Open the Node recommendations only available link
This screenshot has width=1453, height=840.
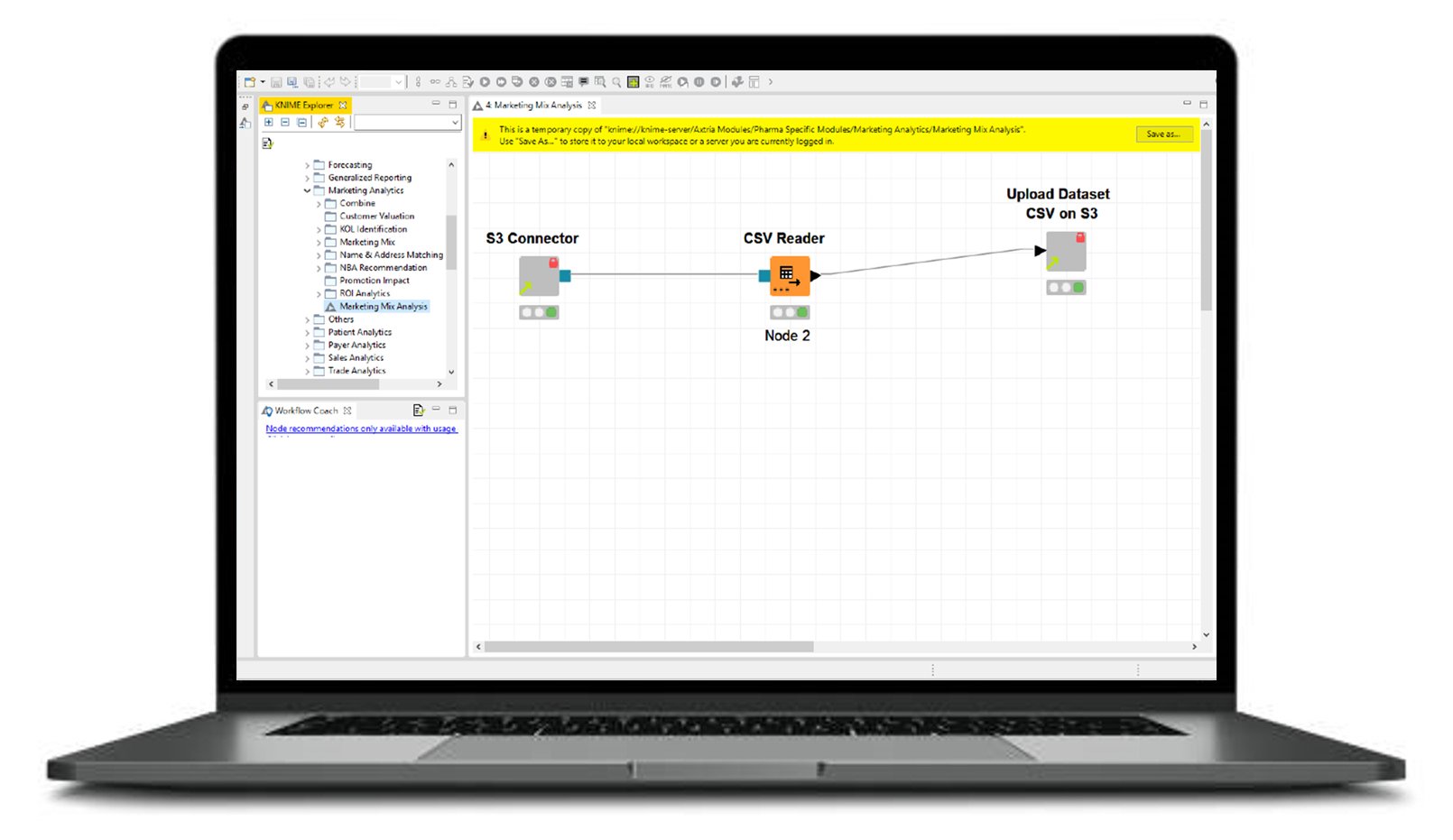coord(362,429)
